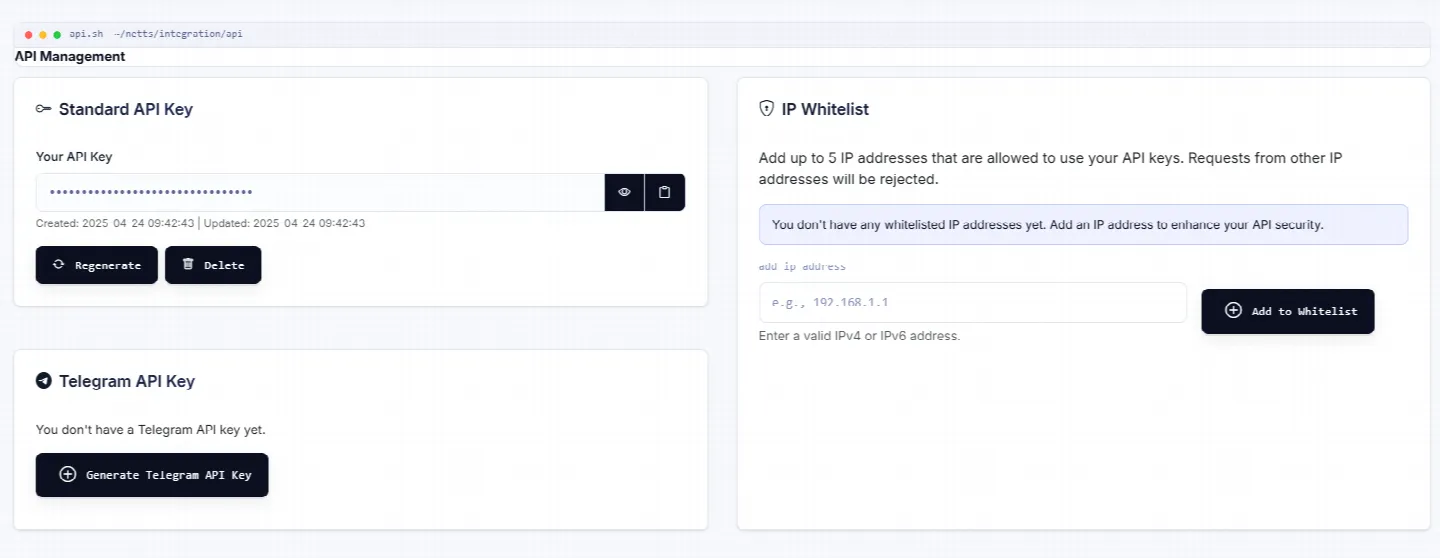Copy API key using the clipboard icon

click(x=665, y=192)
